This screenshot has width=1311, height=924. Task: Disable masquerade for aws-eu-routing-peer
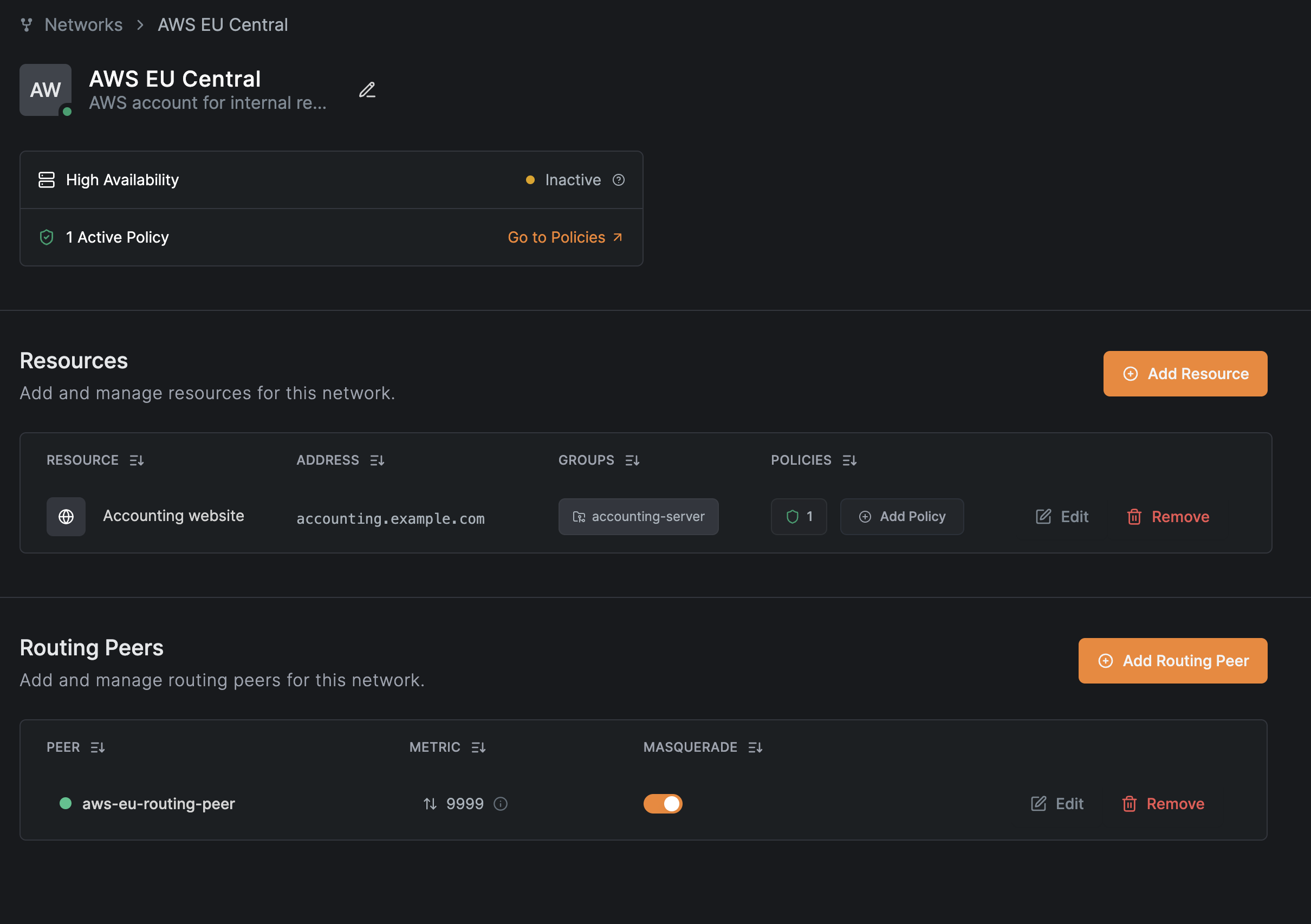coord(663,804)
